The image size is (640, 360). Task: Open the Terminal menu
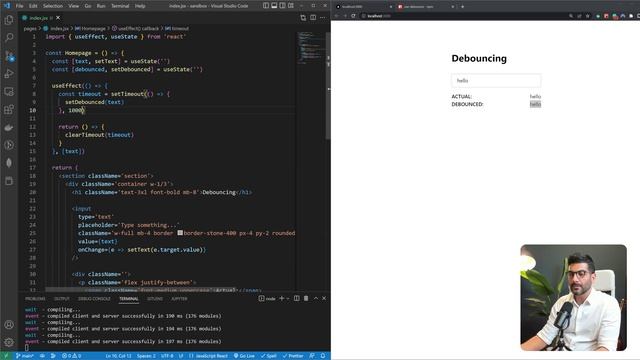[x=120, y=6]
